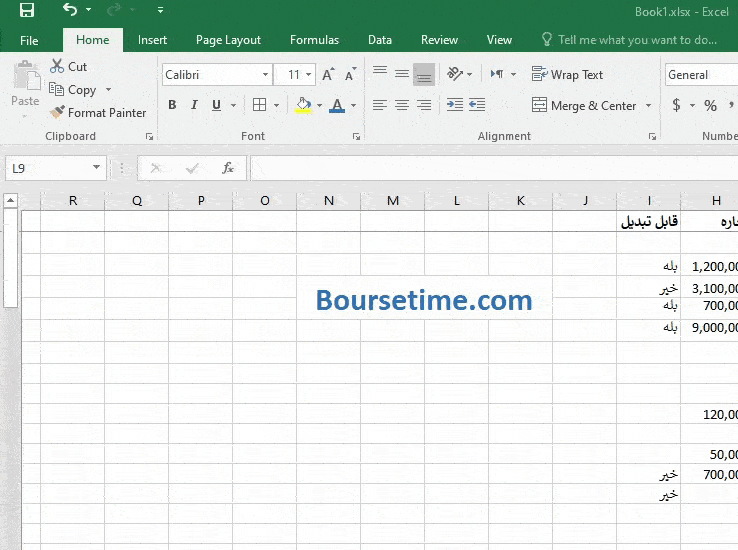Click the Cut scissors button

click(x=69, y=67)
